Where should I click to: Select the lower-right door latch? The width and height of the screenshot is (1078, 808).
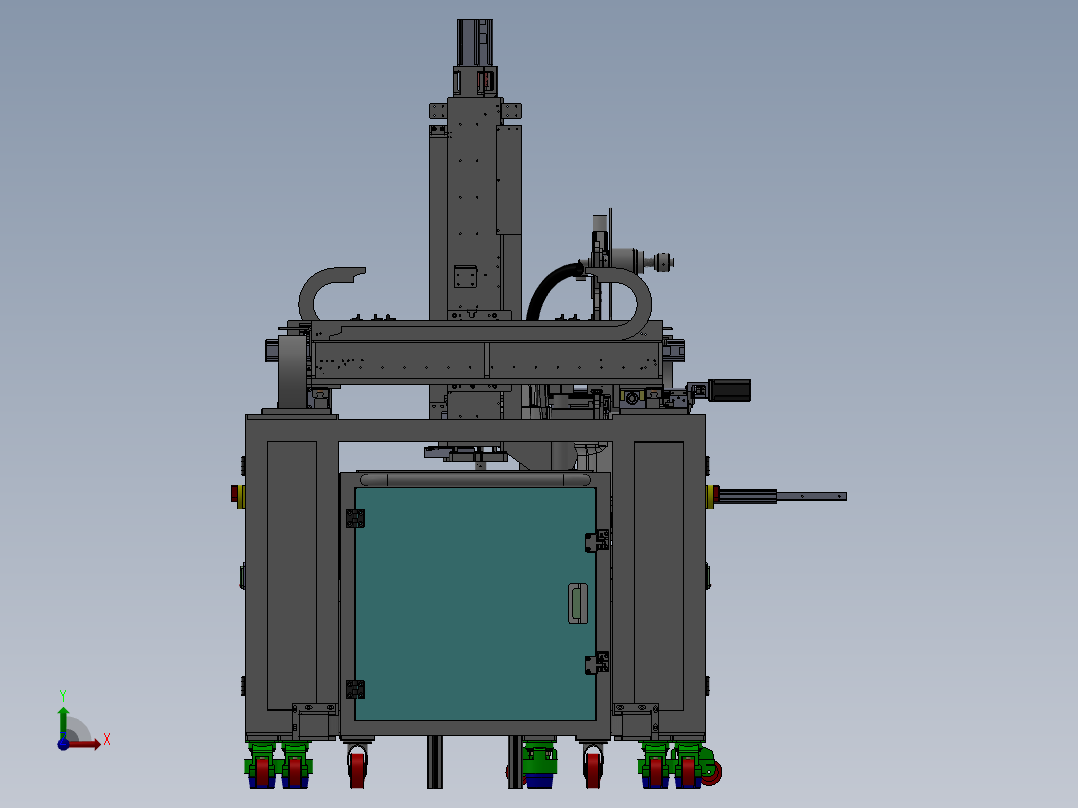tap(597, 664)
